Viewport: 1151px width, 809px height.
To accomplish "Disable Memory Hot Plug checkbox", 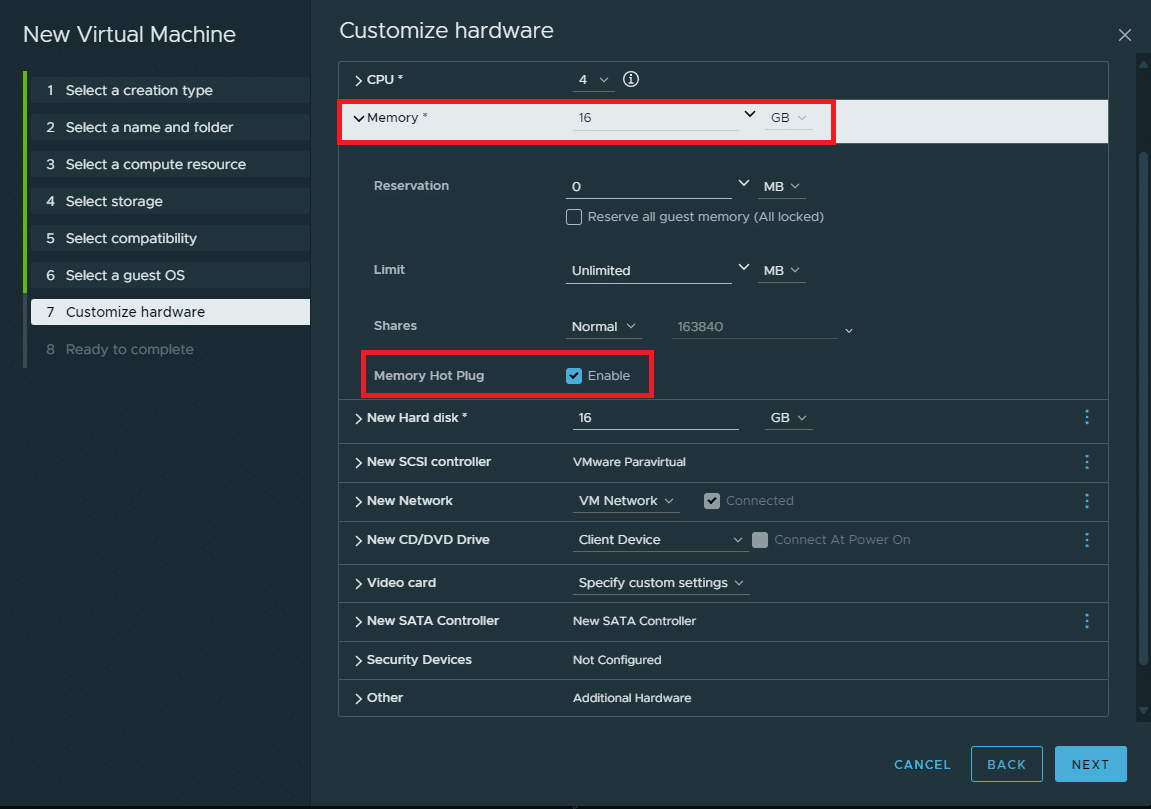I will click(x=574, y=376).
